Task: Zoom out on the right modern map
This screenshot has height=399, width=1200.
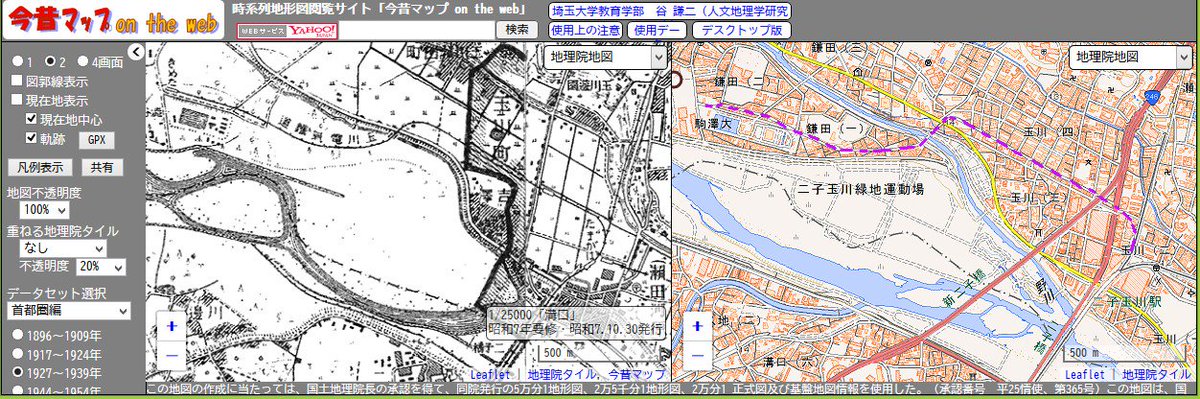Action: point(697,353)
